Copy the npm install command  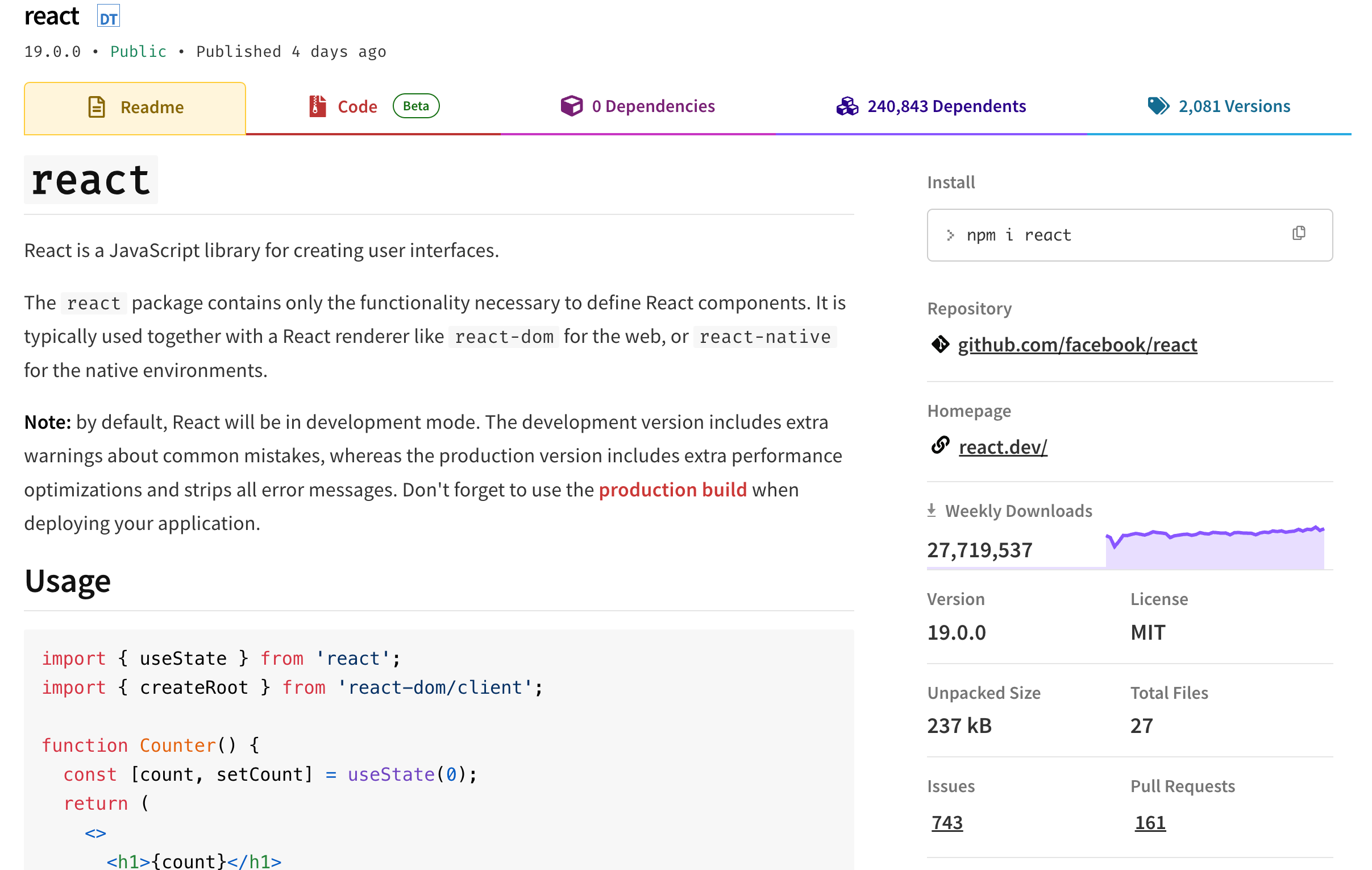tap(1299, 233)
